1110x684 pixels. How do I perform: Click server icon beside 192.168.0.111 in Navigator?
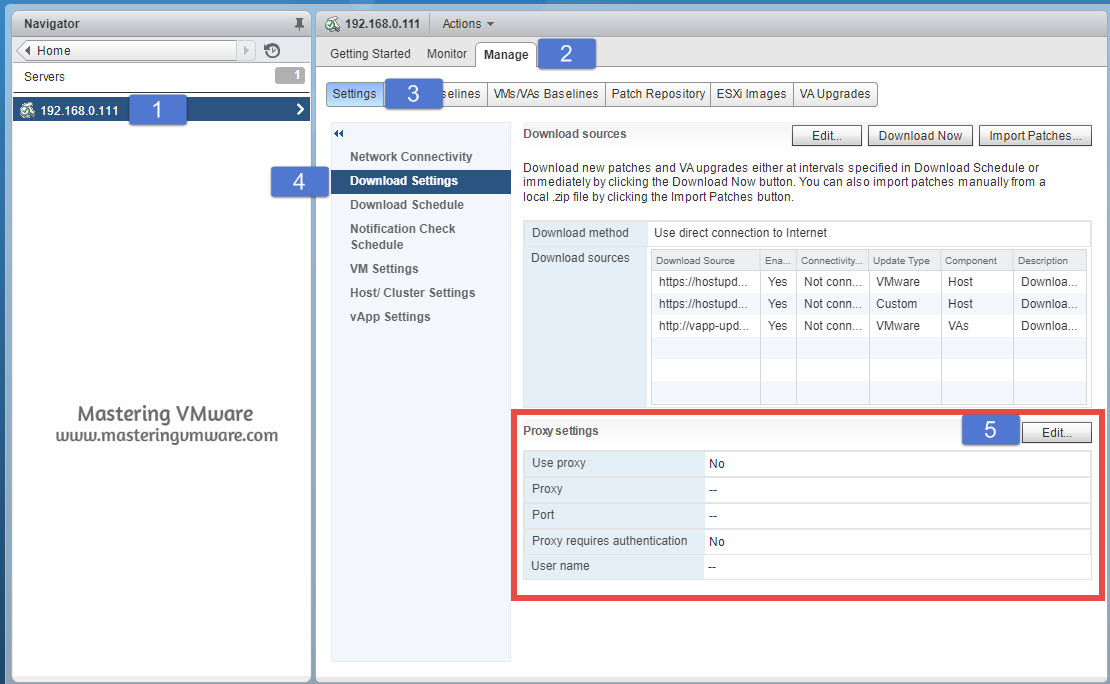point(27,110)
